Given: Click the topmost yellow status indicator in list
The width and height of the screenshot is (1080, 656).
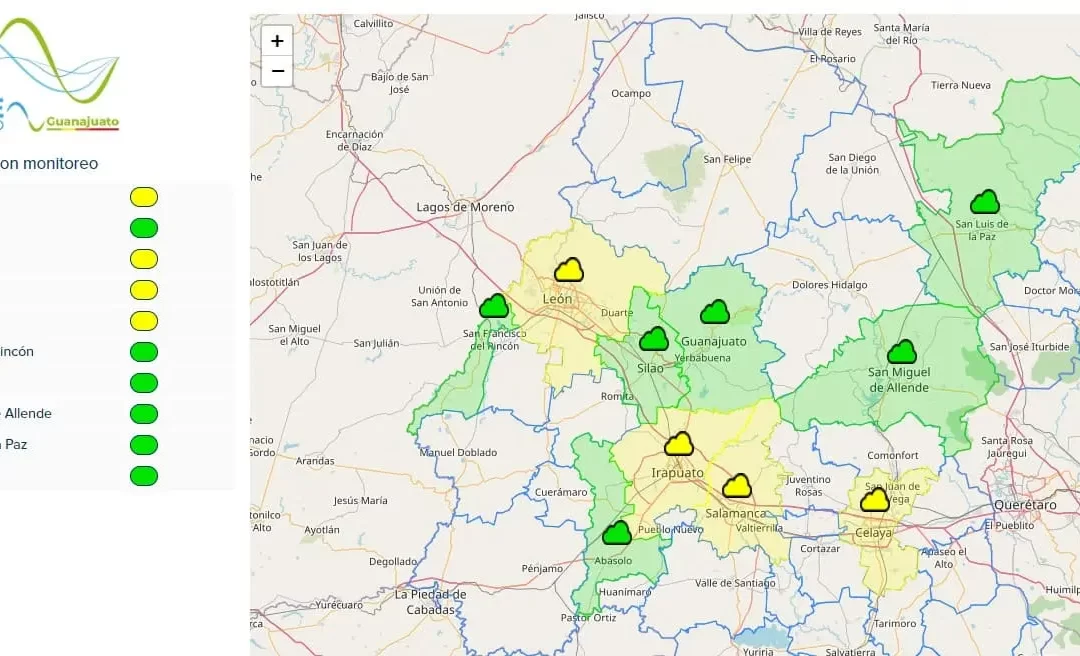Looking at the screenshot, I should (x=144, y=197).
